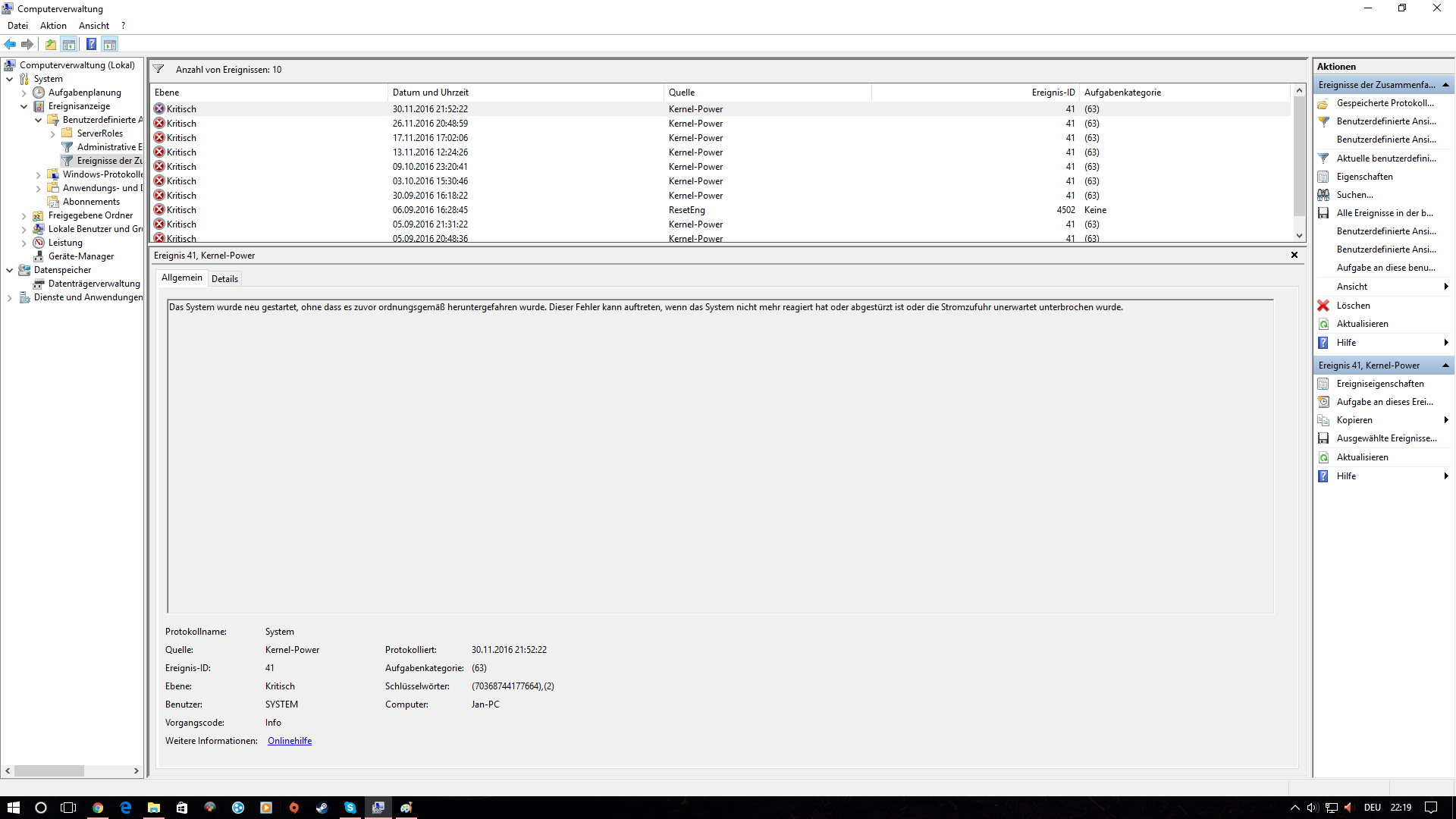The image size is (1456, 819).
Task: Open the Steam icon in the taskbar
Action: 322,808
